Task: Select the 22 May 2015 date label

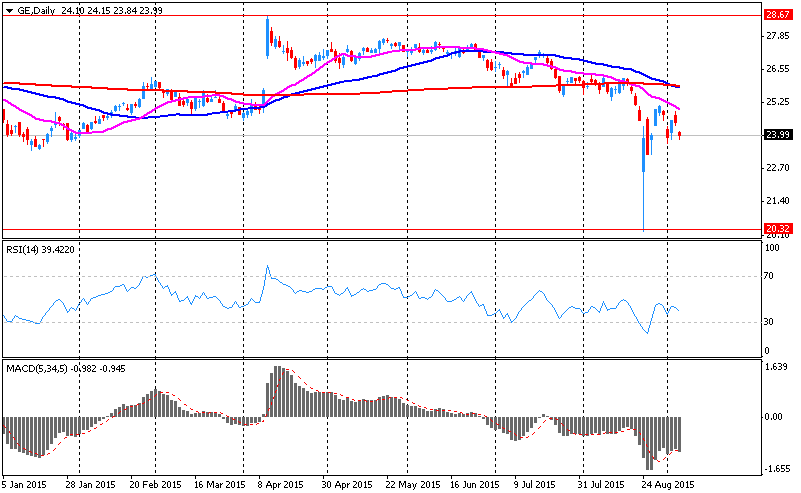Action: [x=413, y=484]
